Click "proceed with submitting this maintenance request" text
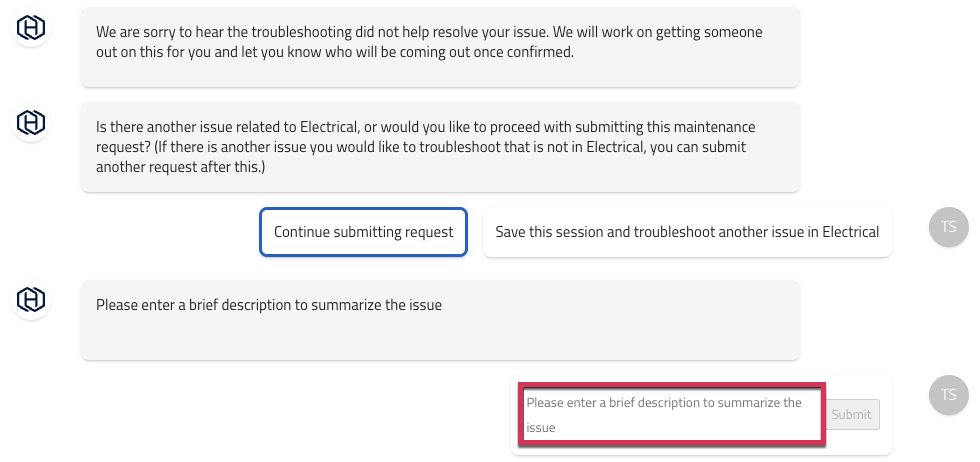 (600, 127)
